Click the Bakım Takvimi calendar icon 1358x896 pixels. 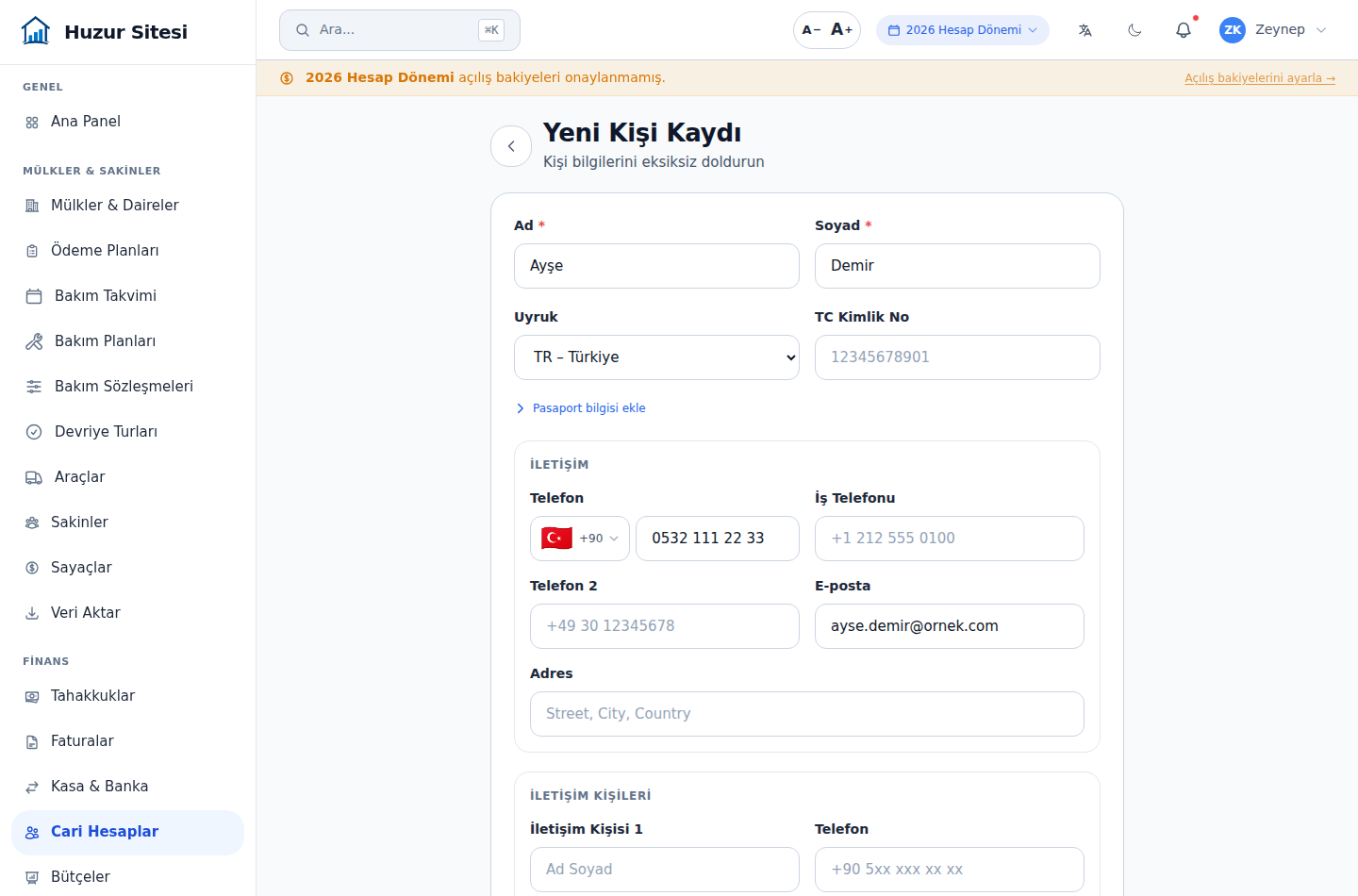point(34,296)
